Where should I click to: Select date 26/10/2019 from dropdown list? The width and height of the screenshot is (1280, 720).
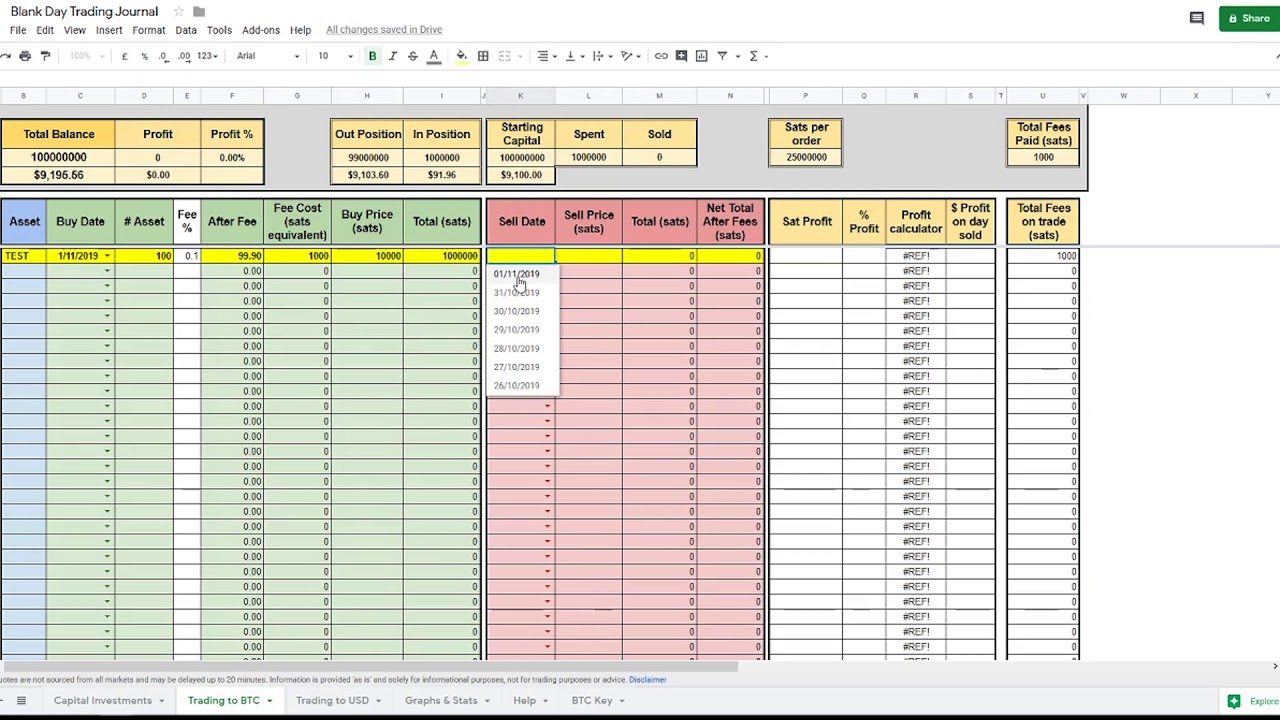516,385
